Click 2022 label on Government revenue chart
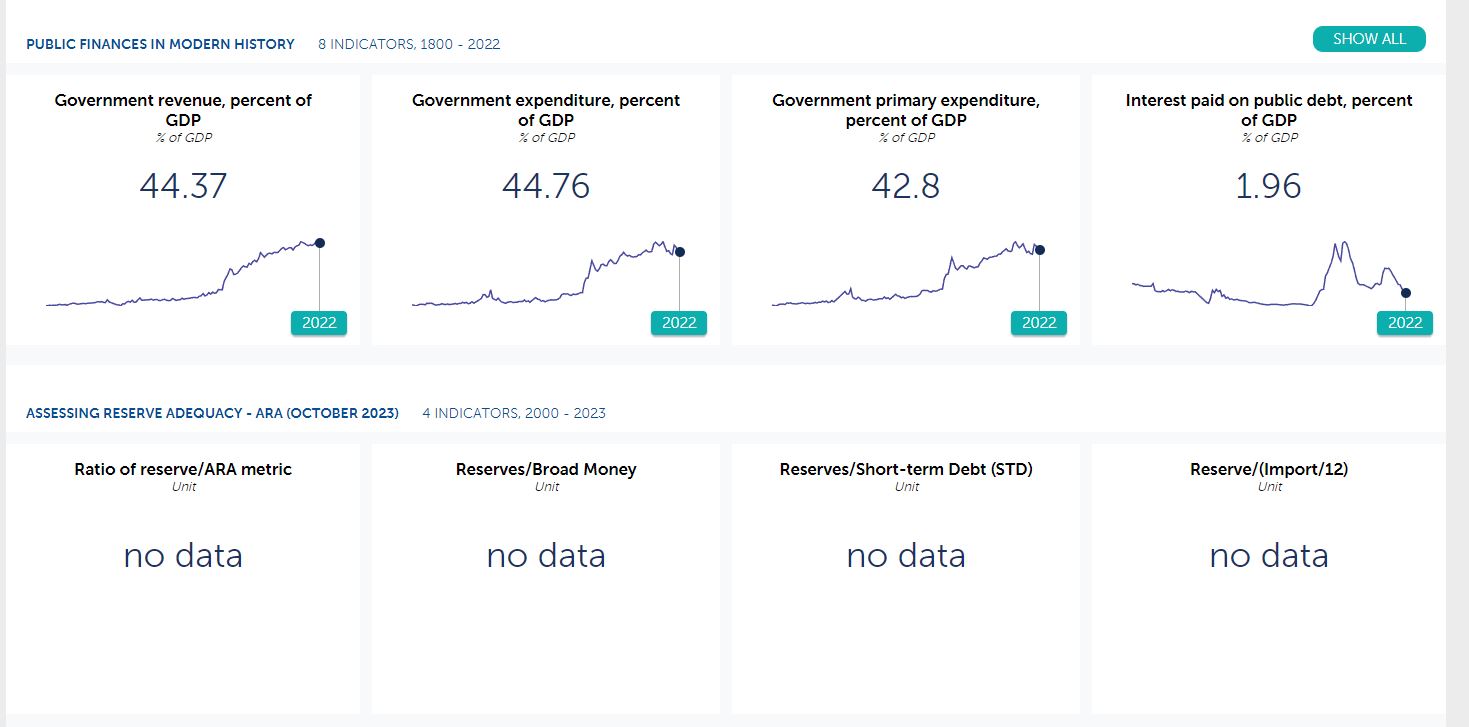This screenshot has width=1469, height=727. pos(319,323)
